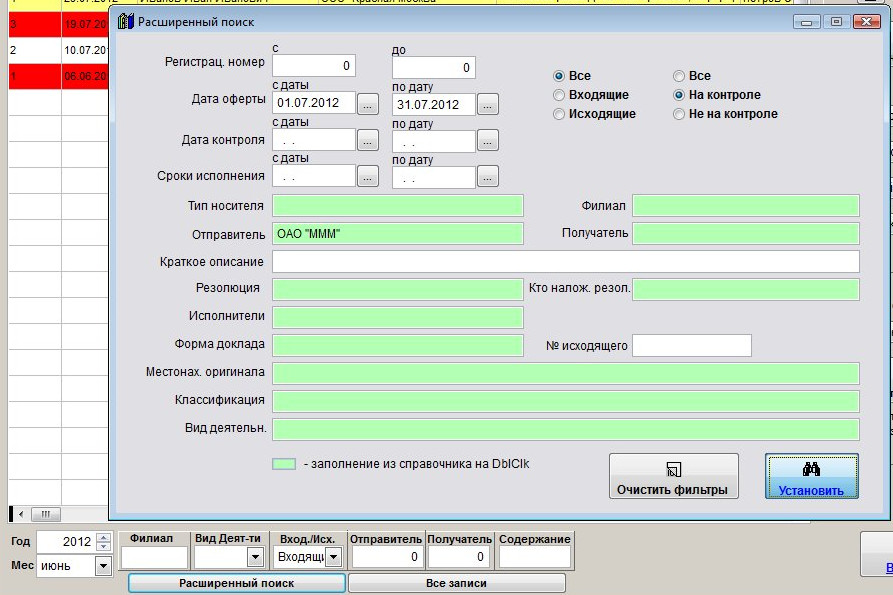
Task: Maximize the Расширенный поиск dialog
Action: (836, 22)
